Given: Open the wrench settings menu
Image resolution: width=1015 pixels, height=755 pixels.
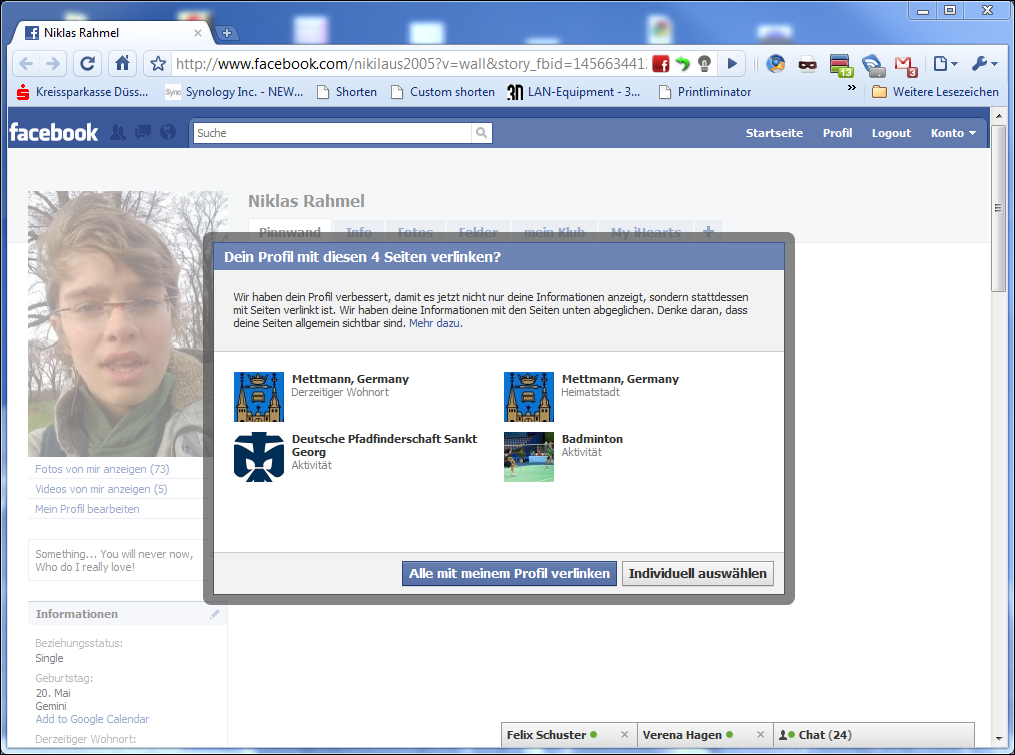Looking at the screenshot, I should (985, 63).
